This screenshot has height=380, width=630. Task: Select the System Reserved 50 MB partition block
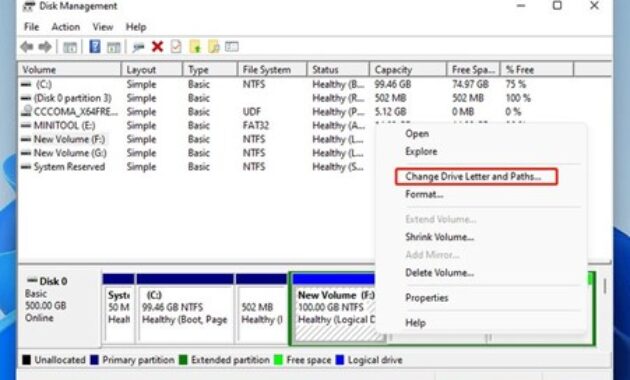(119, 309)
